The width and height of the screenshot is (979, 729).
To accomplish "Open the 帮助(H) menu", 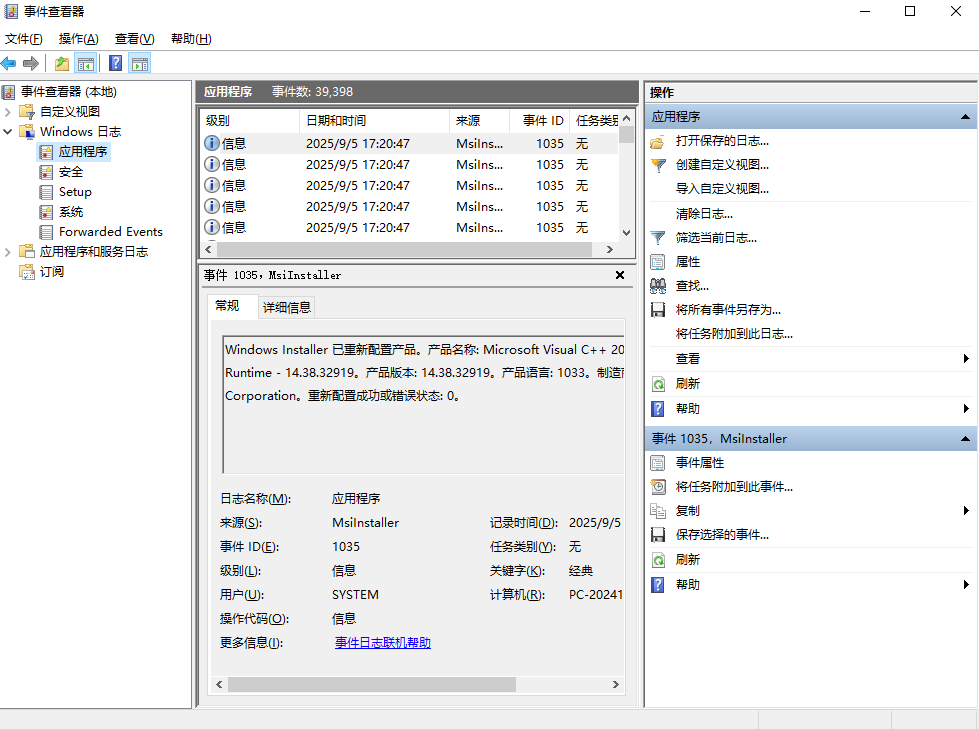I will pos(191,39).
